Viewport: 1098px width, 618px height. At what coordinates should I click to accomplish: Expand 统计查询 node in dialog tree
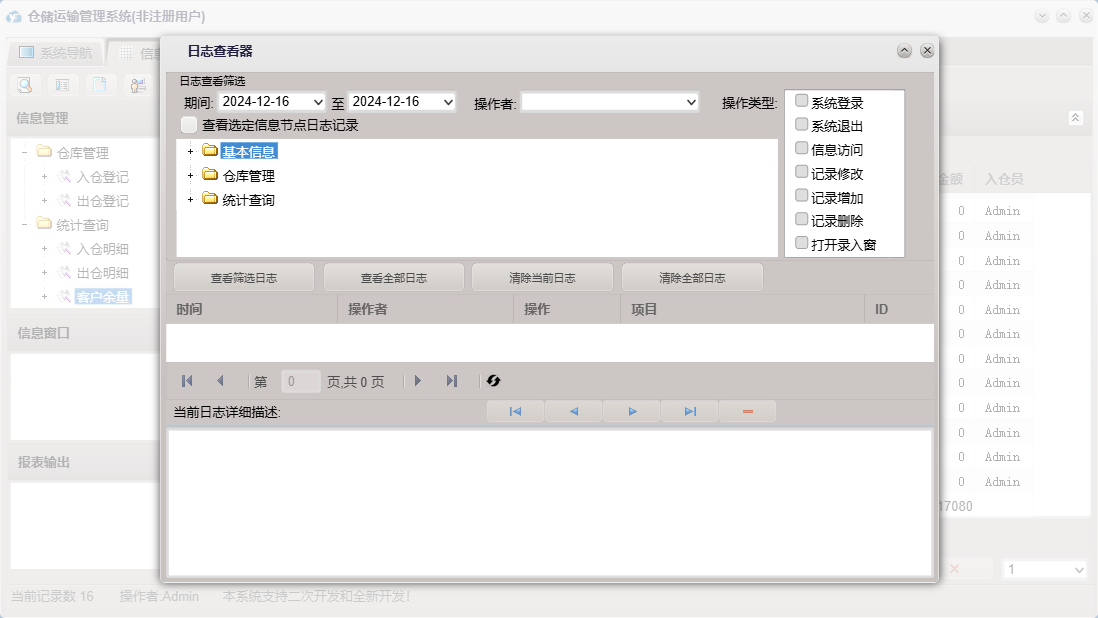point(190,199)
